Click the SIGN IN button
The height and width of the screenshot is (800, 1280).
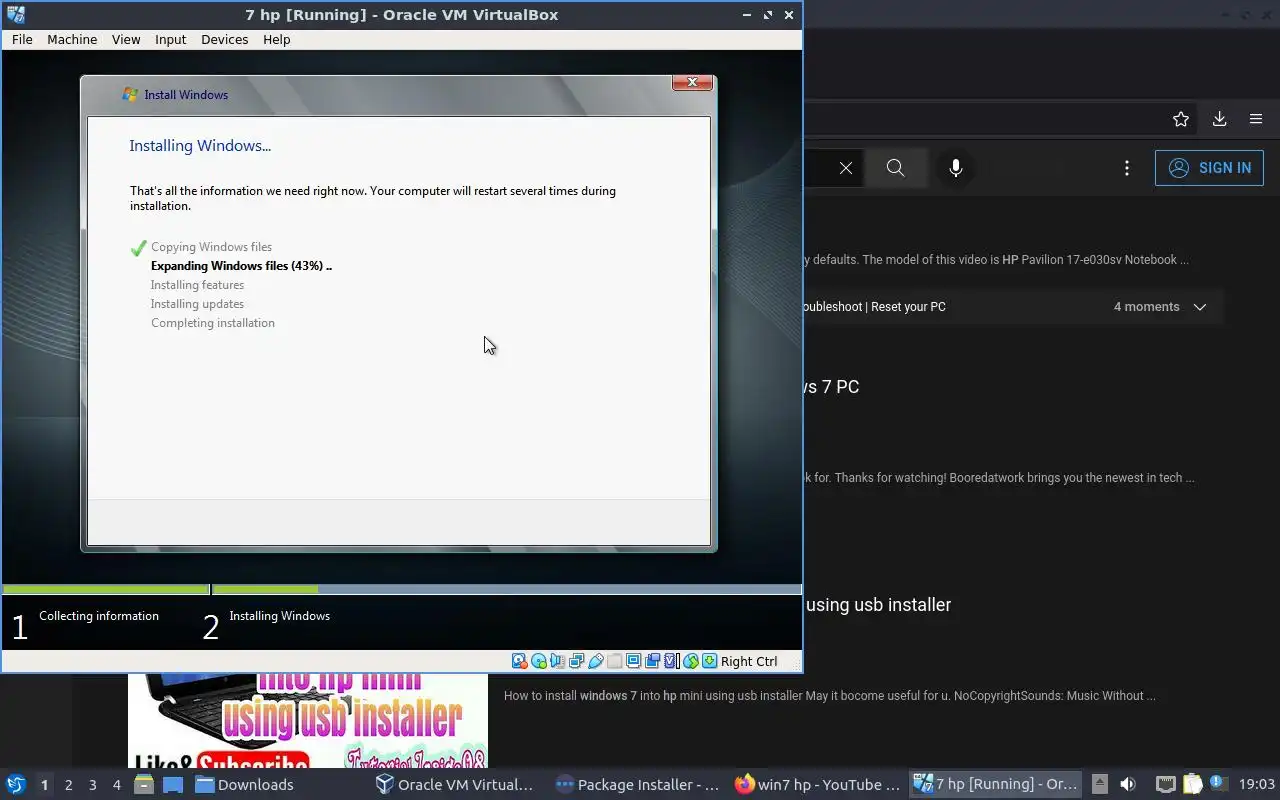1209,168
